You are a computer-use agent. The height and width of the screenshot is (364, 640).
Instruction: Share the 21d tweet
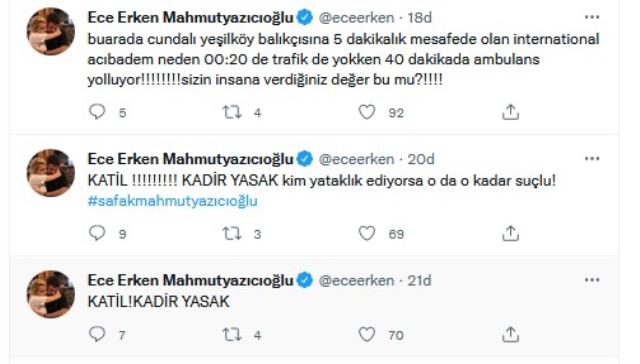pyautogui.click(x=510, y=335)
